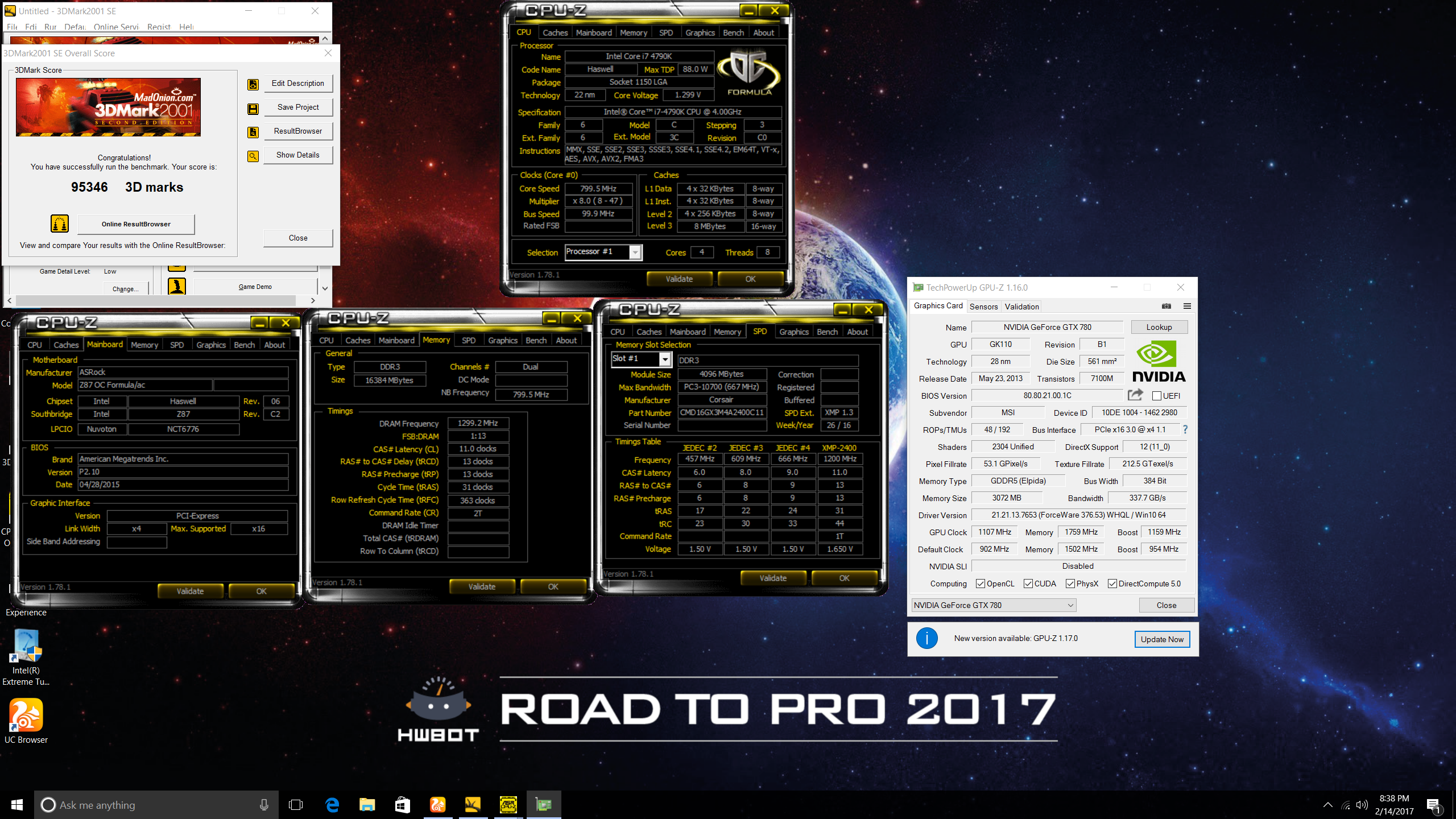Open the Bench tab in top CPU-Z
The width and height of the screenshot is (1456, 819).
tap(733, 32)
